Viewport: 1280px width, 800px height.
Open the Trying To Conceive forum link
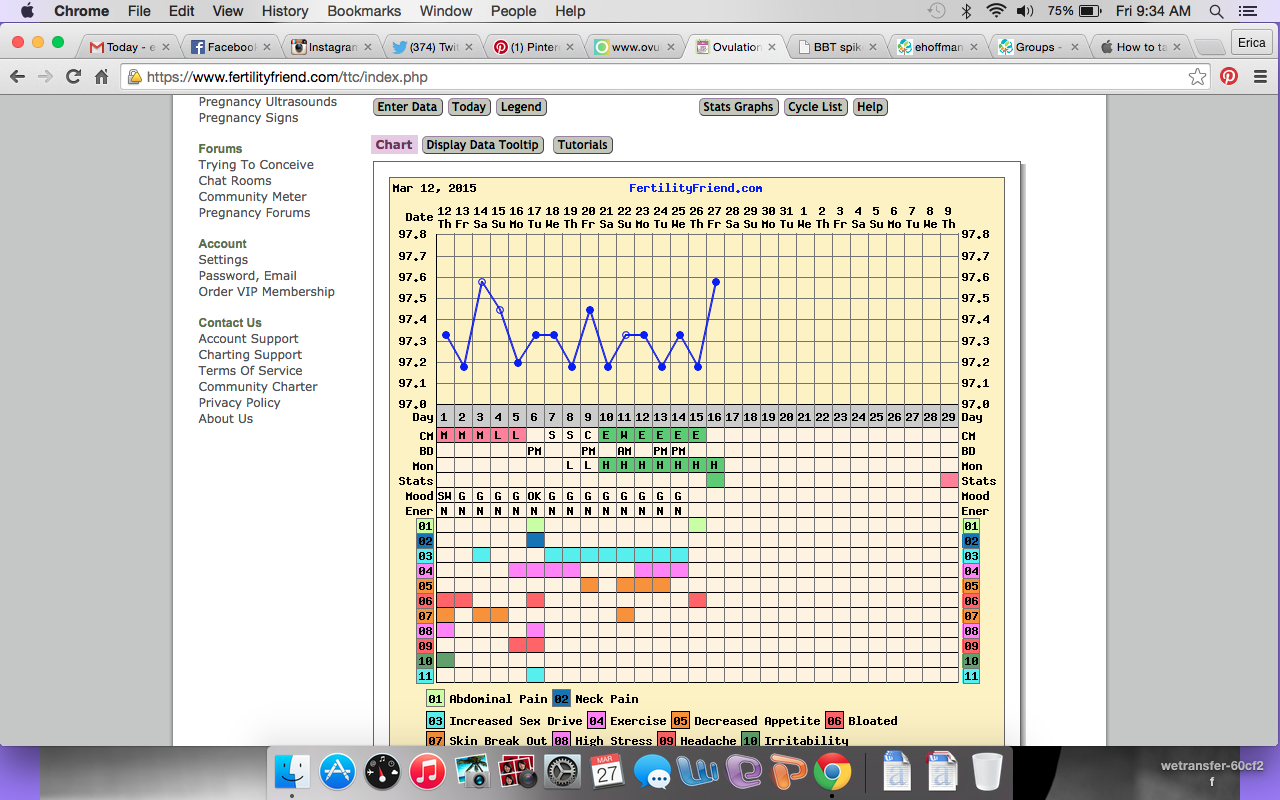coord(256,165)
